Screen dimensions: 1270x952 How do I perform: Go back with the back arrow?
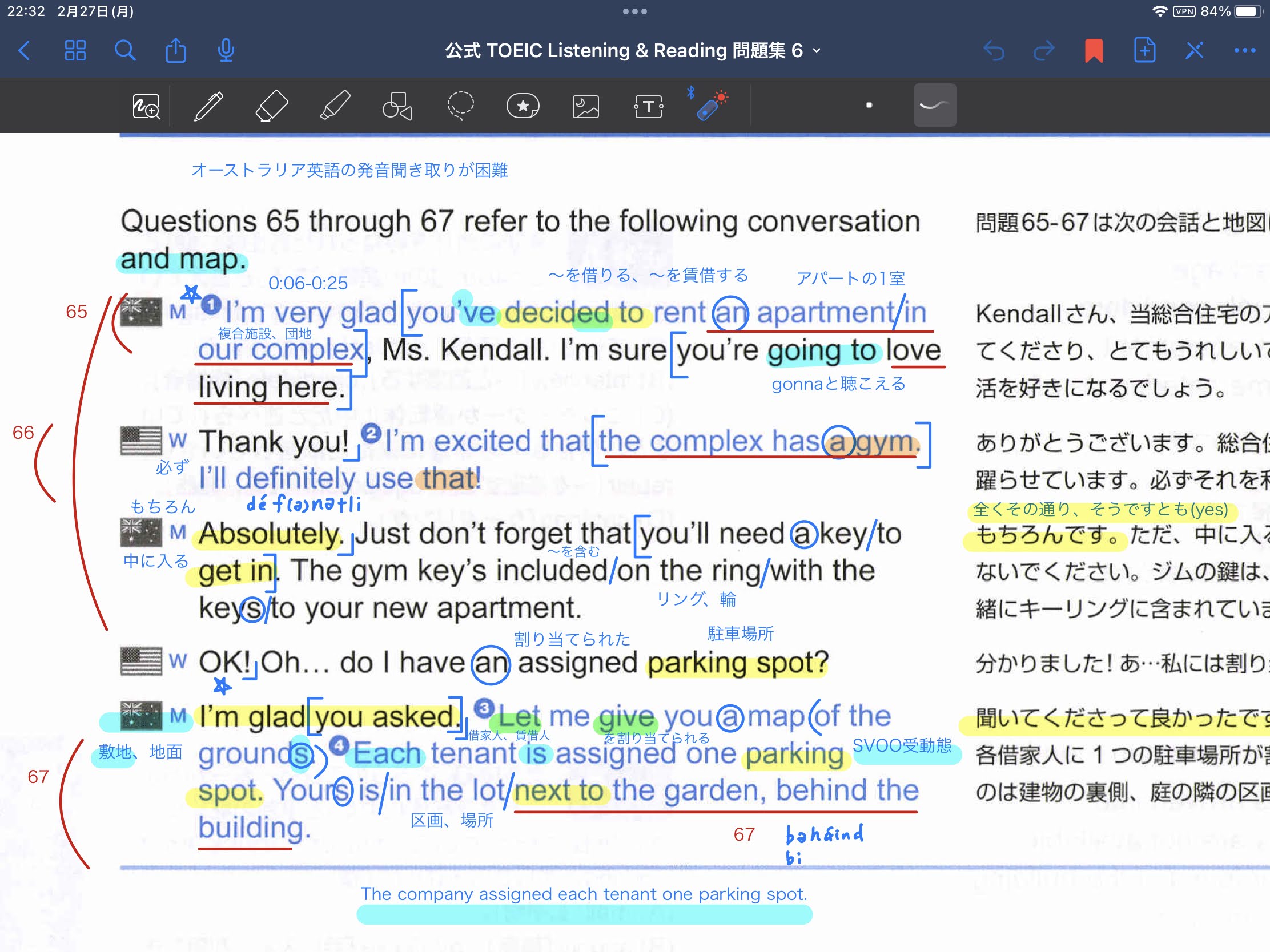point(25,50)
